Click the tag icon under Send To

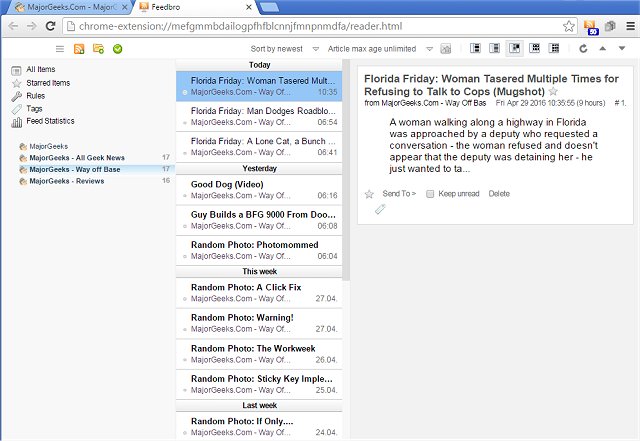380,209
